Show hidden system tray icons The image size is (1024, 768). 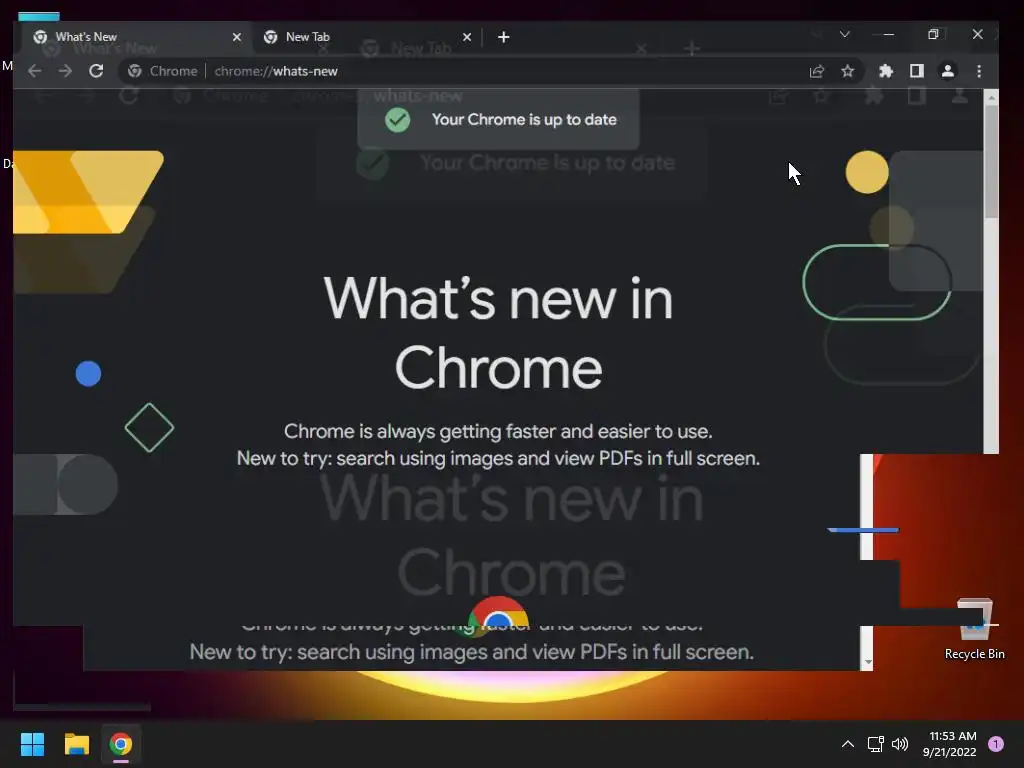(x=848, y=744)
